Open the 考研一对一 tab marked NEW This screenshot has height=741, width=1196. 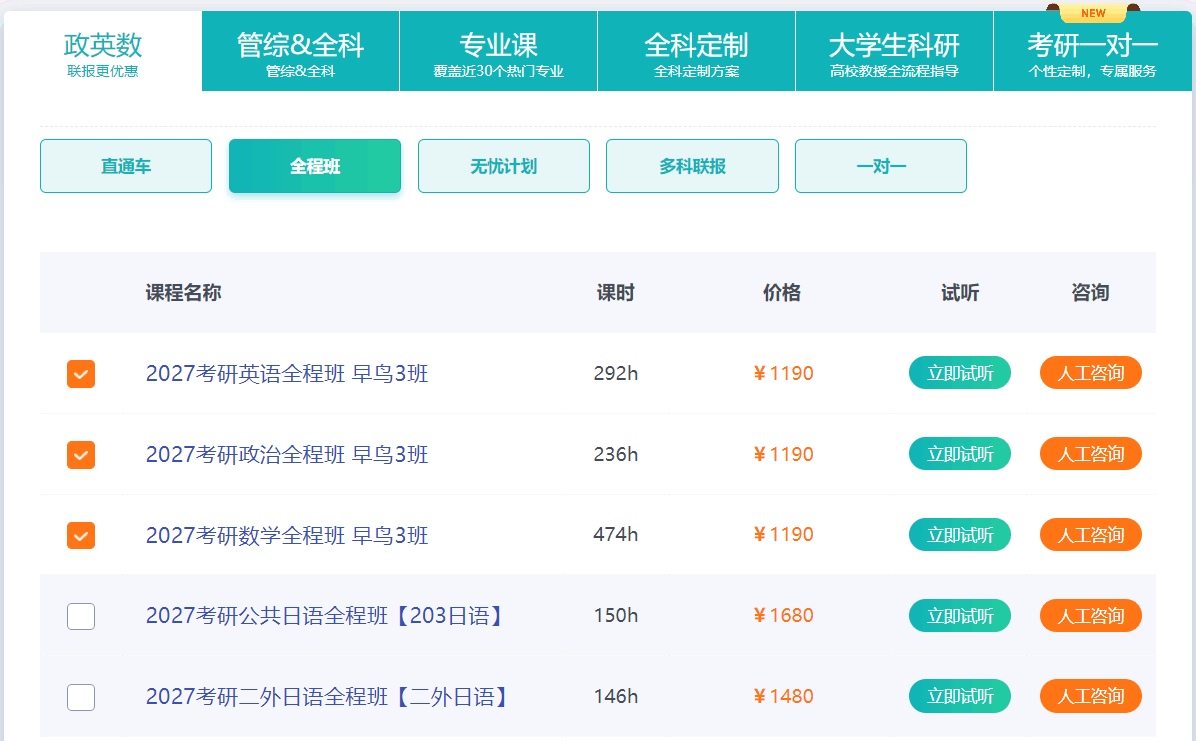[1092, 52]
